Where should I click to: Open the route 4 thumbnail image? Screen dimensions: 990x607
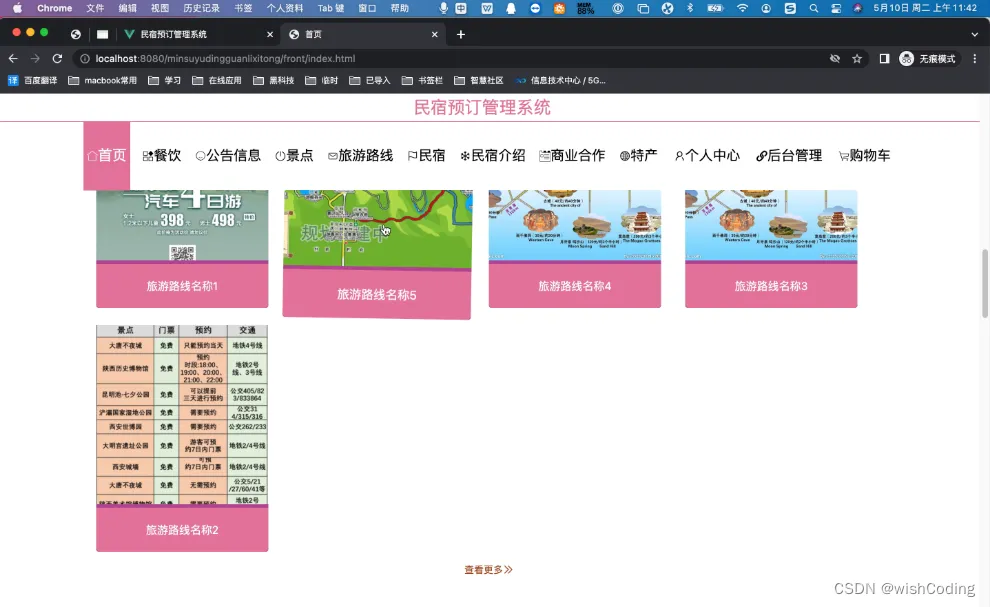[x=575, y=225]
